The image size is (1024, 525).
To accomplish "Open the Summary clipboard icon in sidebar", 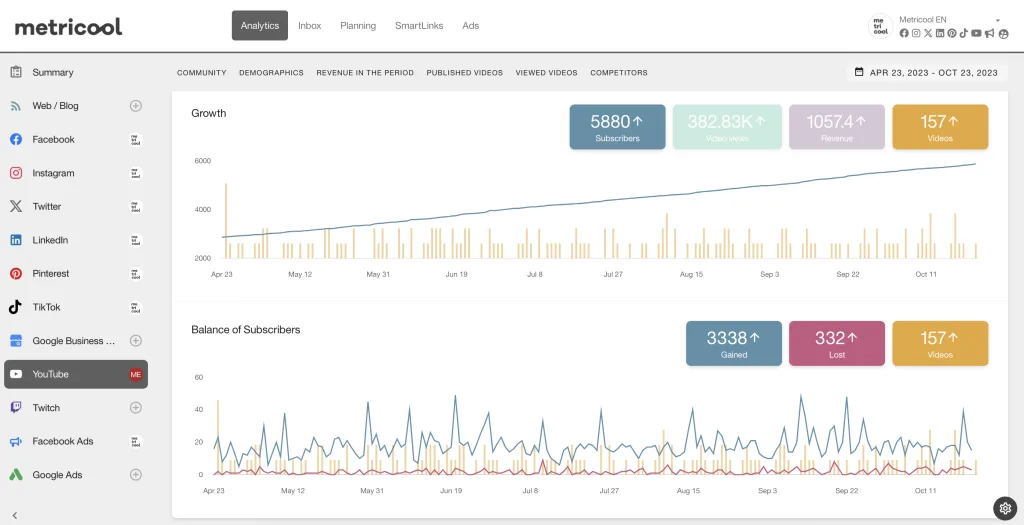I will (x=16, y=72).
